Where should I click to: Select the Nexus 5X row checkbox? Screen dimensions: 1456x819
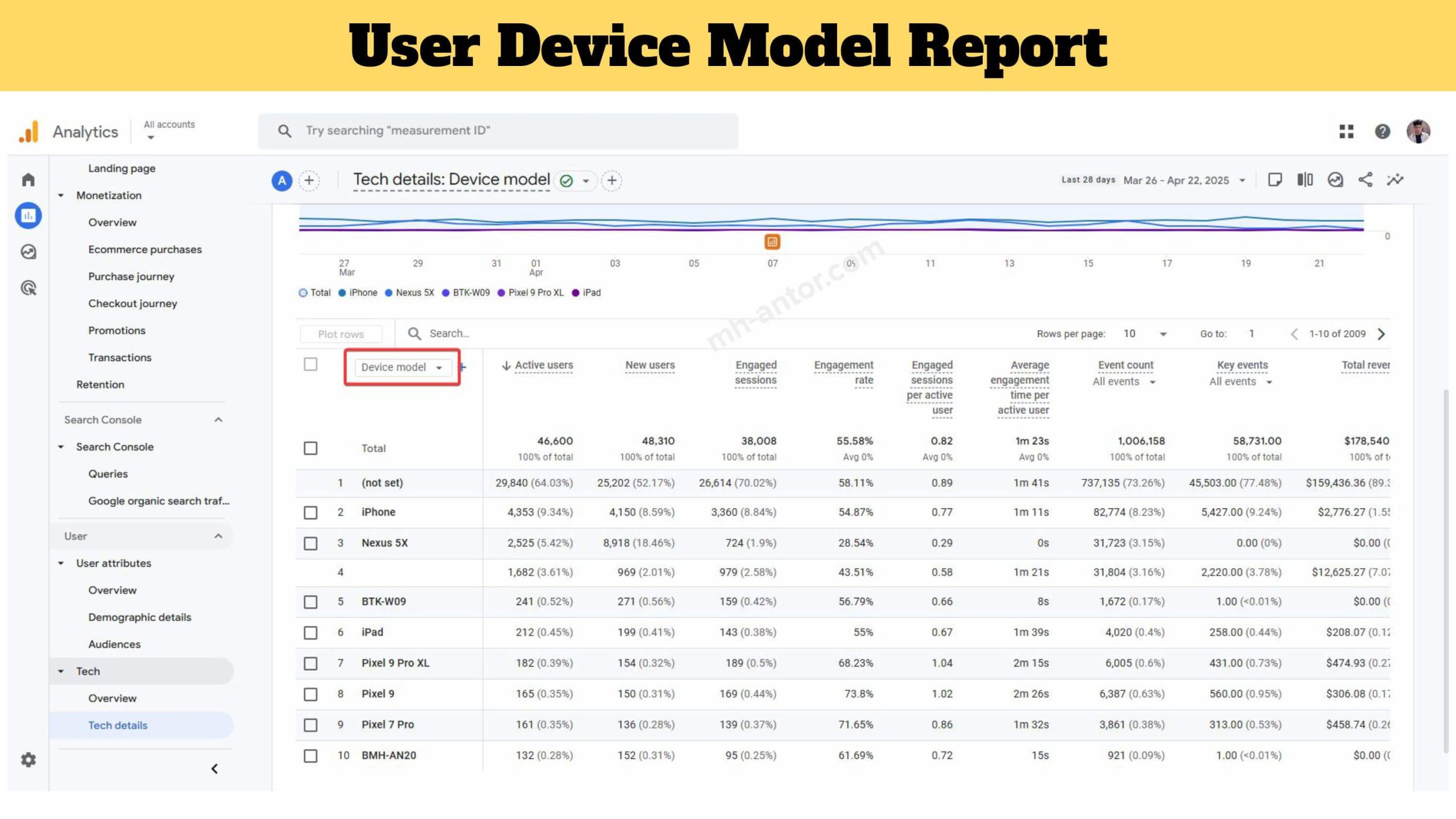[311, 544]
